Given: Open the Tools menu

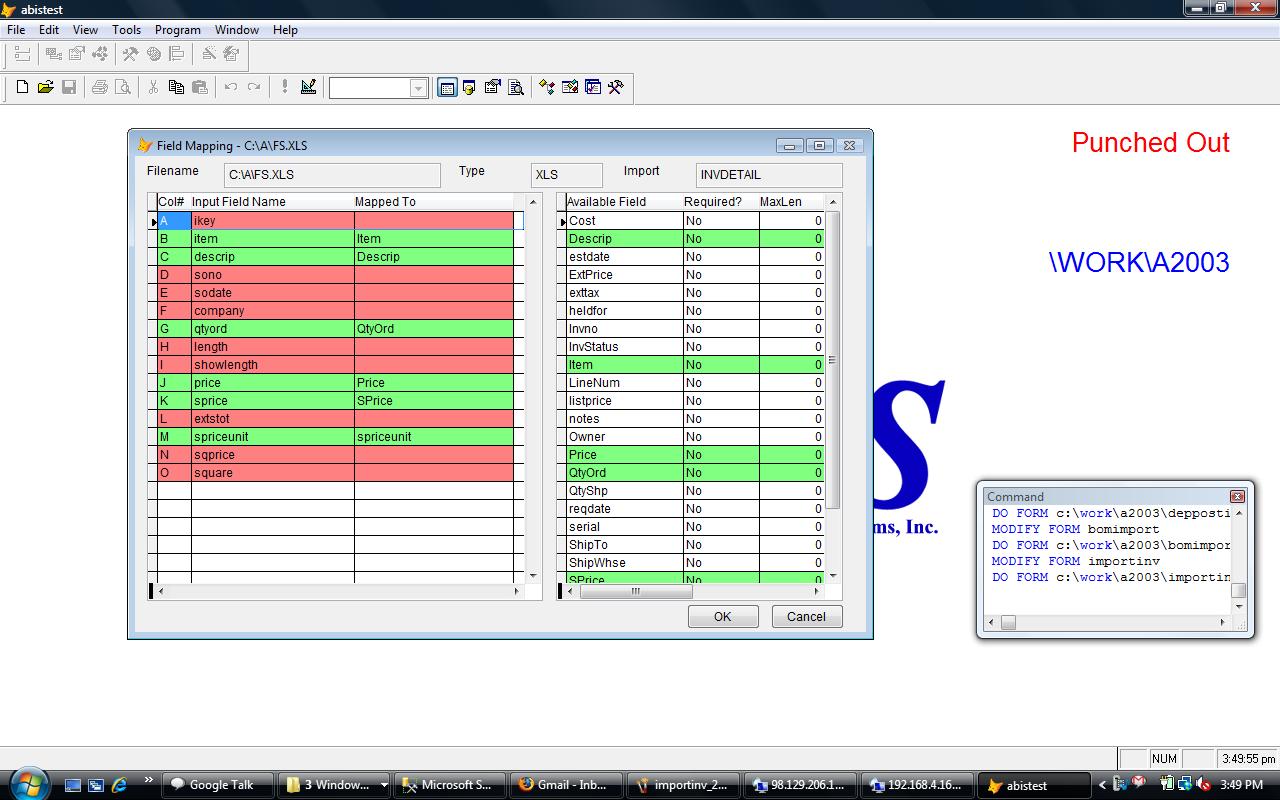Looking at the screenshot, I should point(126,30).
